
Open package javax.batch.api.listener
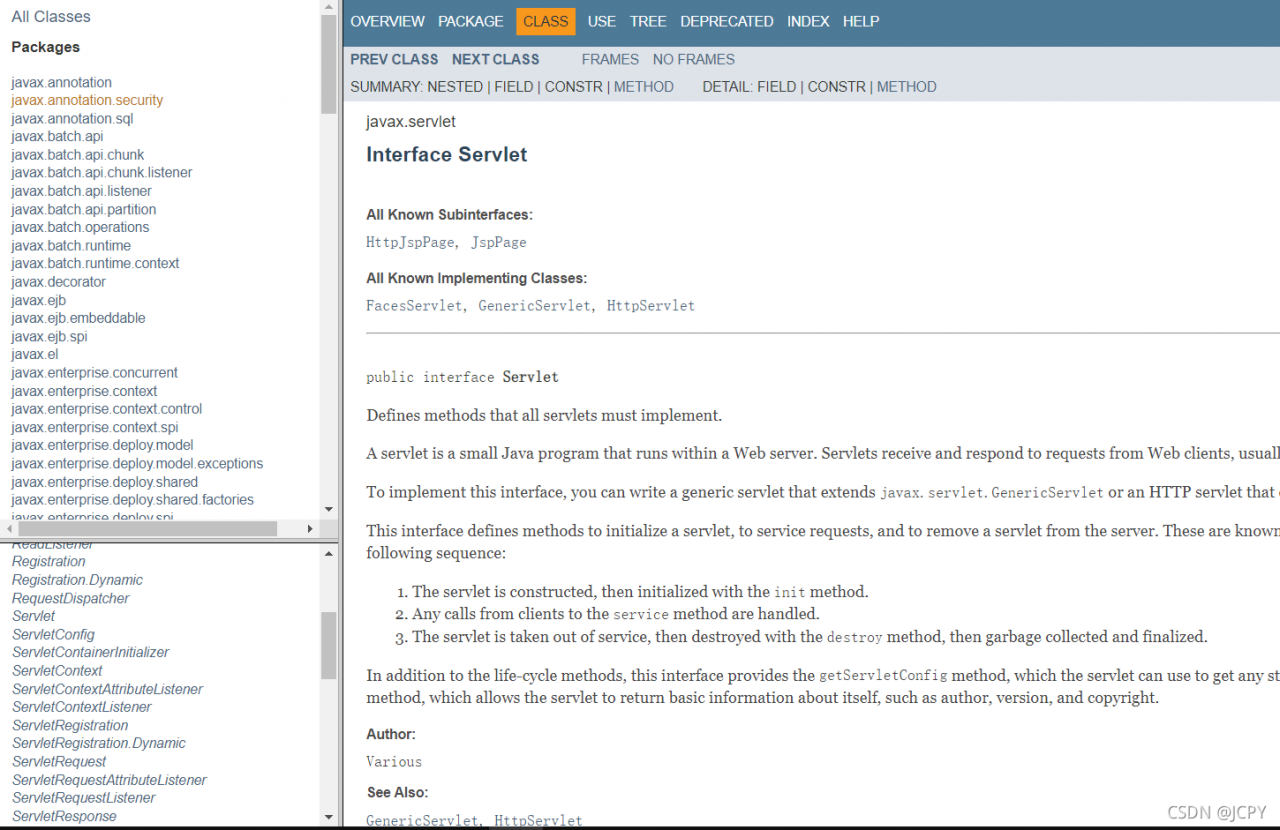[x=81, y=190]
